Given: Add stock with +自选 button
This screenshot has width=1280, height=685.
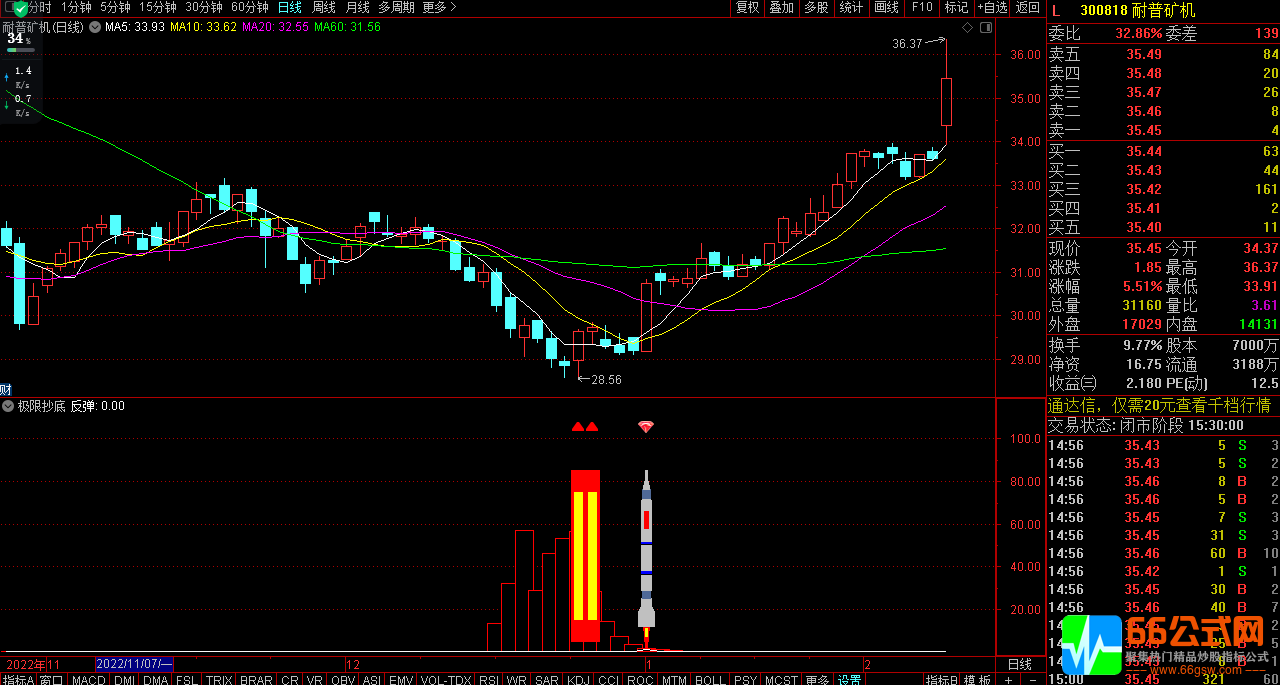Looking at the screenshot, I should point(992,7).
